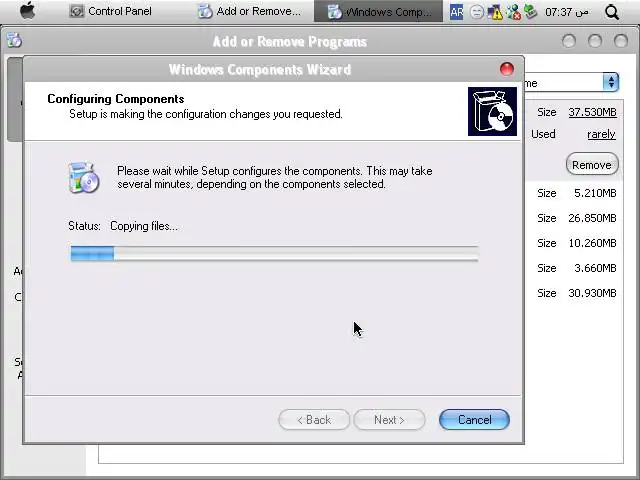Cancel the component configuration
This screenshot has height=480, width=640.
point(474,420)
